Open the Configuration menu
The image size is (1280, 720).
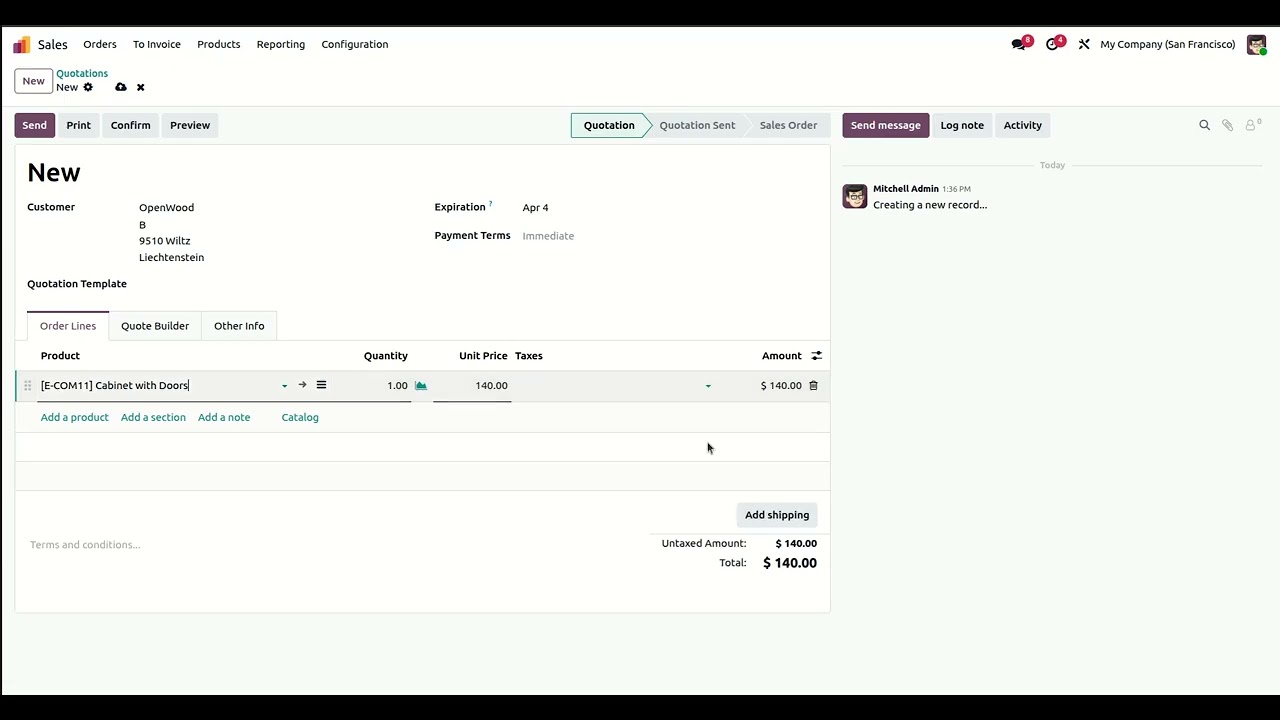tap(355, 44)
